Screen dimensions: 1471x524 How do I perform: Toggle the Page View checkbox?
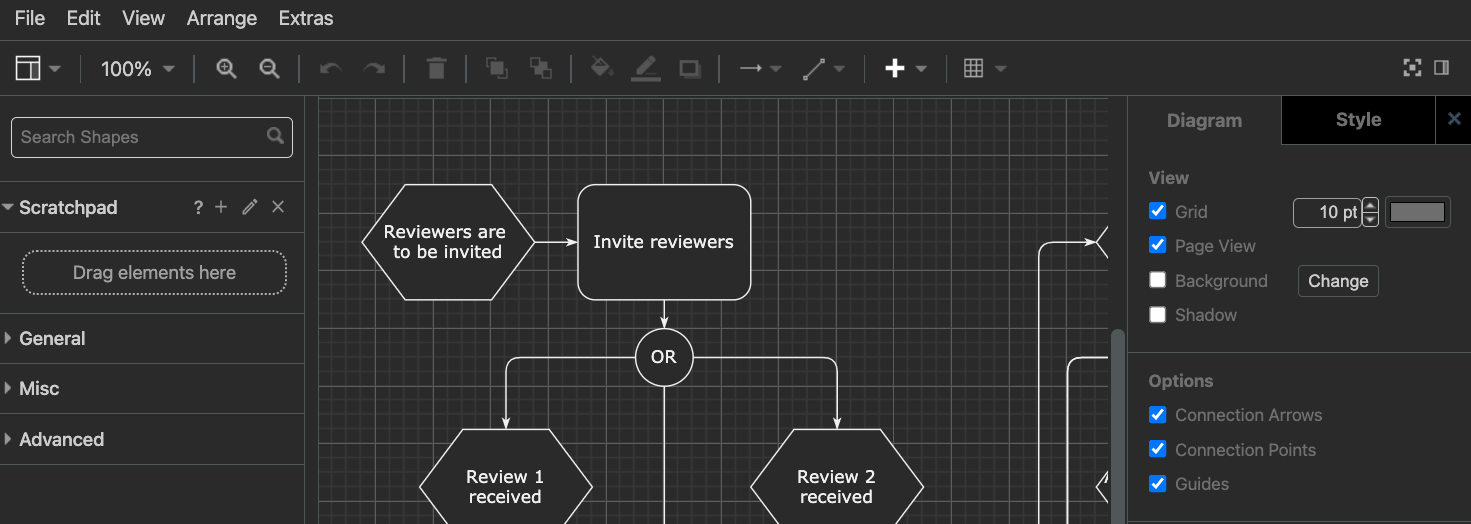pos(1158,245)
